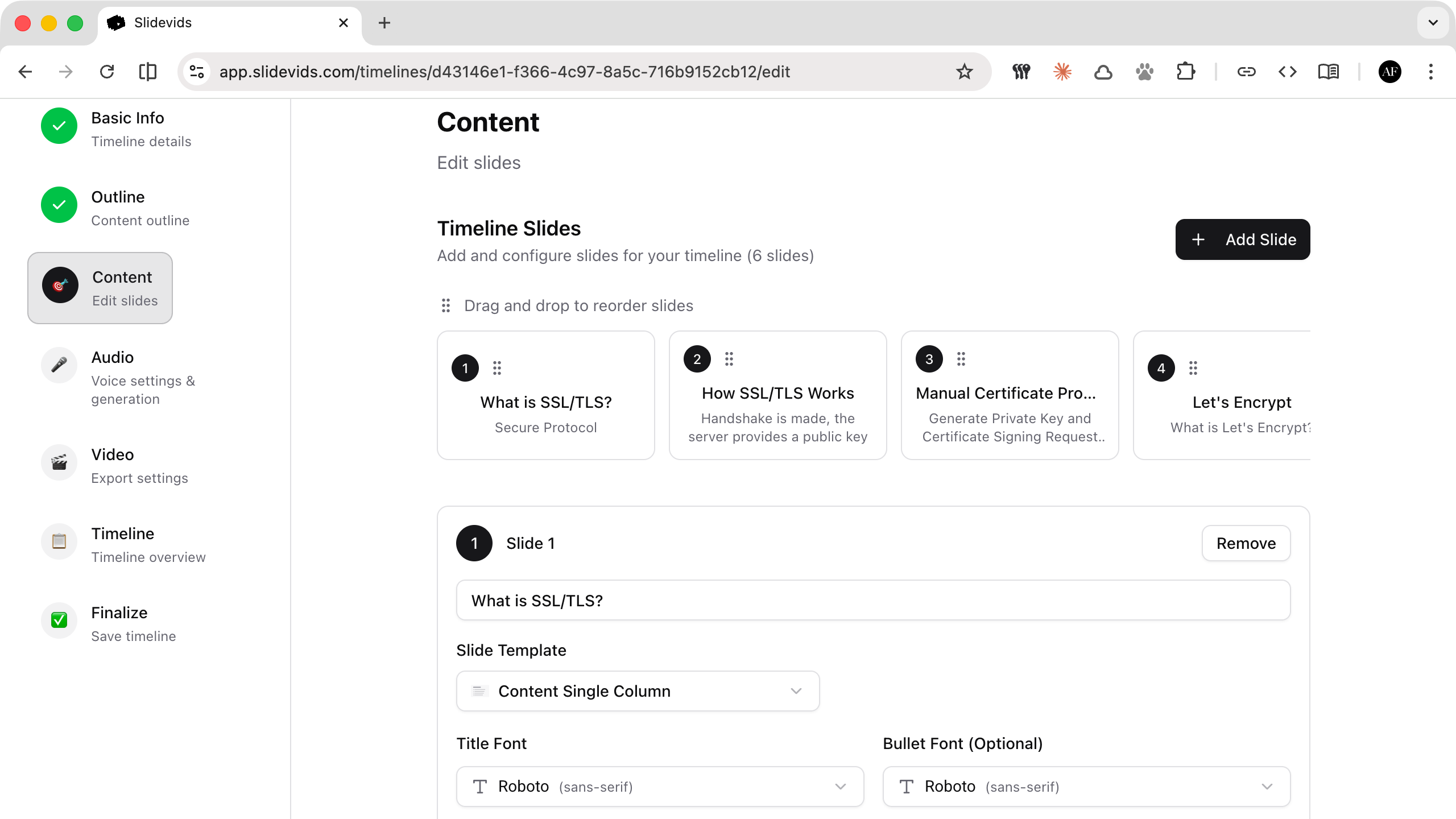Click the link shortener chain icon
Screen dimensions: 1456x819
pyautogui.click(x=1246, y=72)
